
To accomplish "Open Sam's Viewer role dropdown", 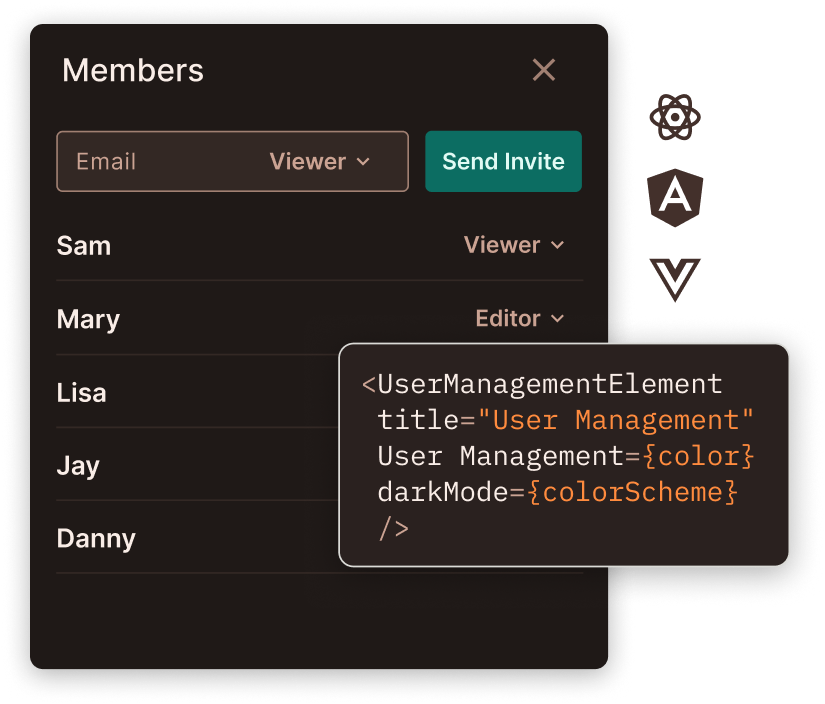I will tap(514, 245).
